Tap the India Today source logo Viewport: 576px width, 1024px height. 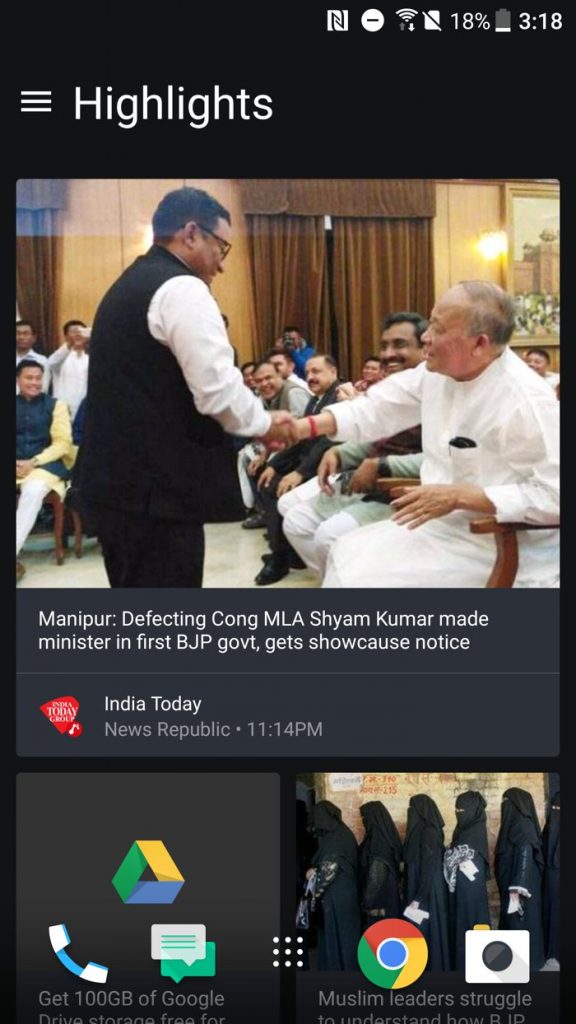point(61,716)
